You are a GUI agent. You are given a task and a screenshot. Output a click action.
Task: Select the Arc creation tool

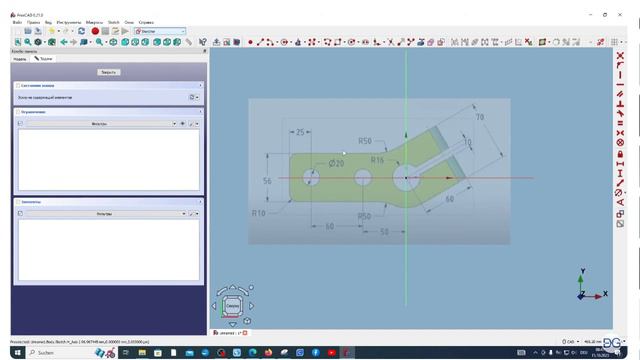tap(270, 42)
